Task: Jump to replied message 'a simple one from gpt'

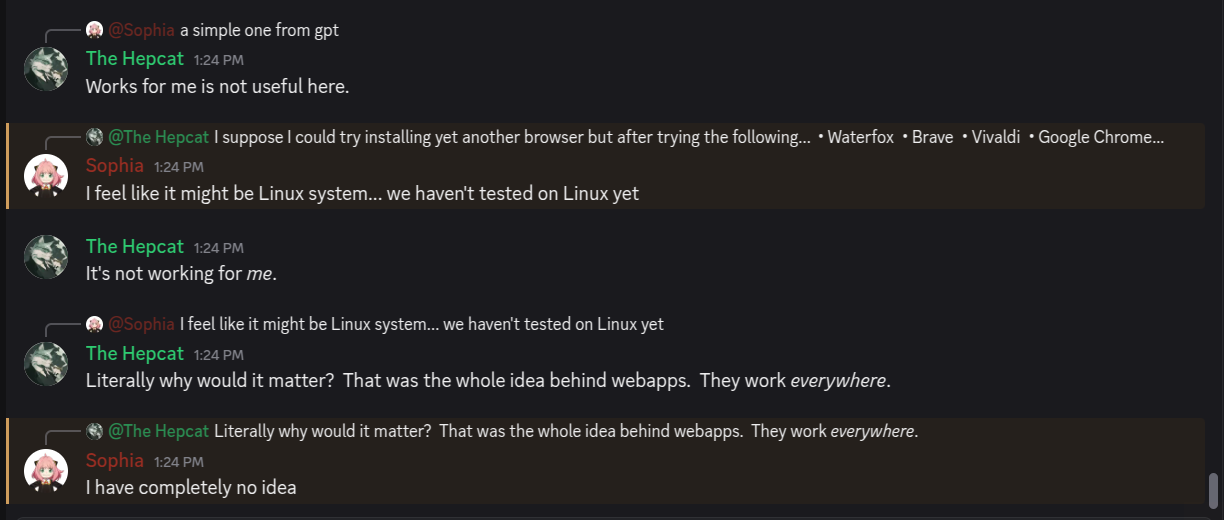Action: 259,30
